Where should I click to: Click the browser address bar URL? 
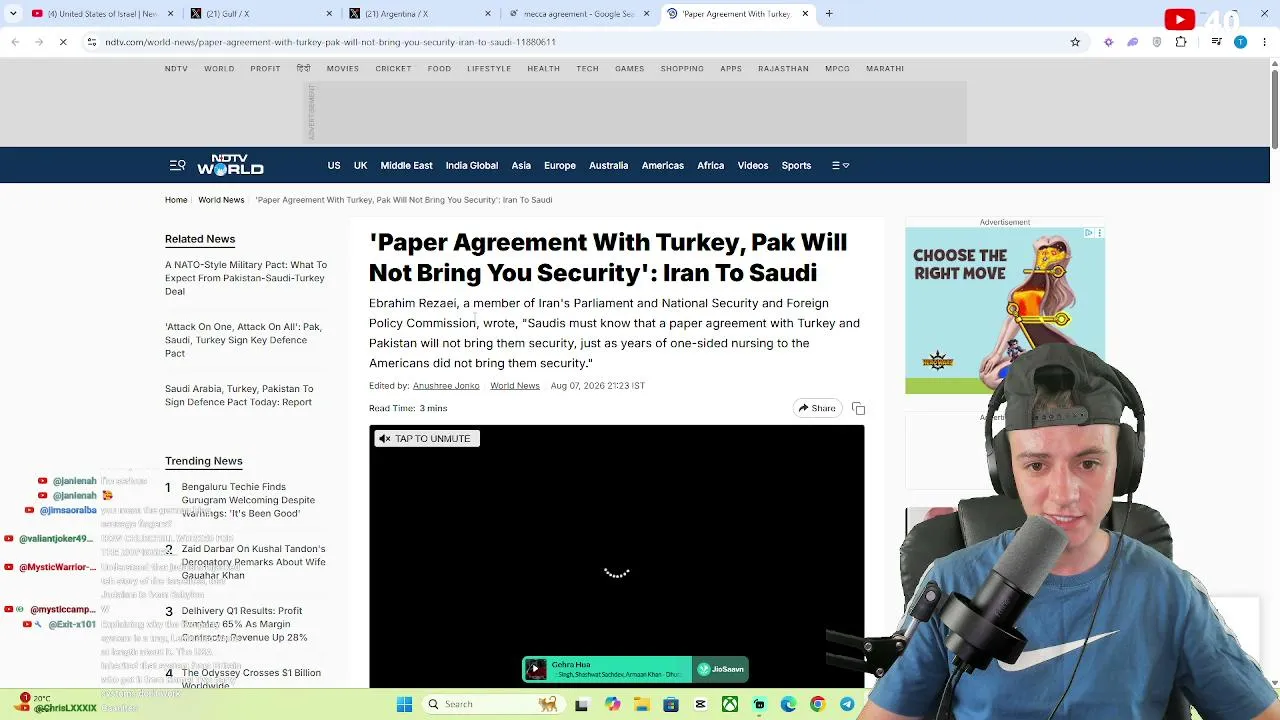coord(330,42)
